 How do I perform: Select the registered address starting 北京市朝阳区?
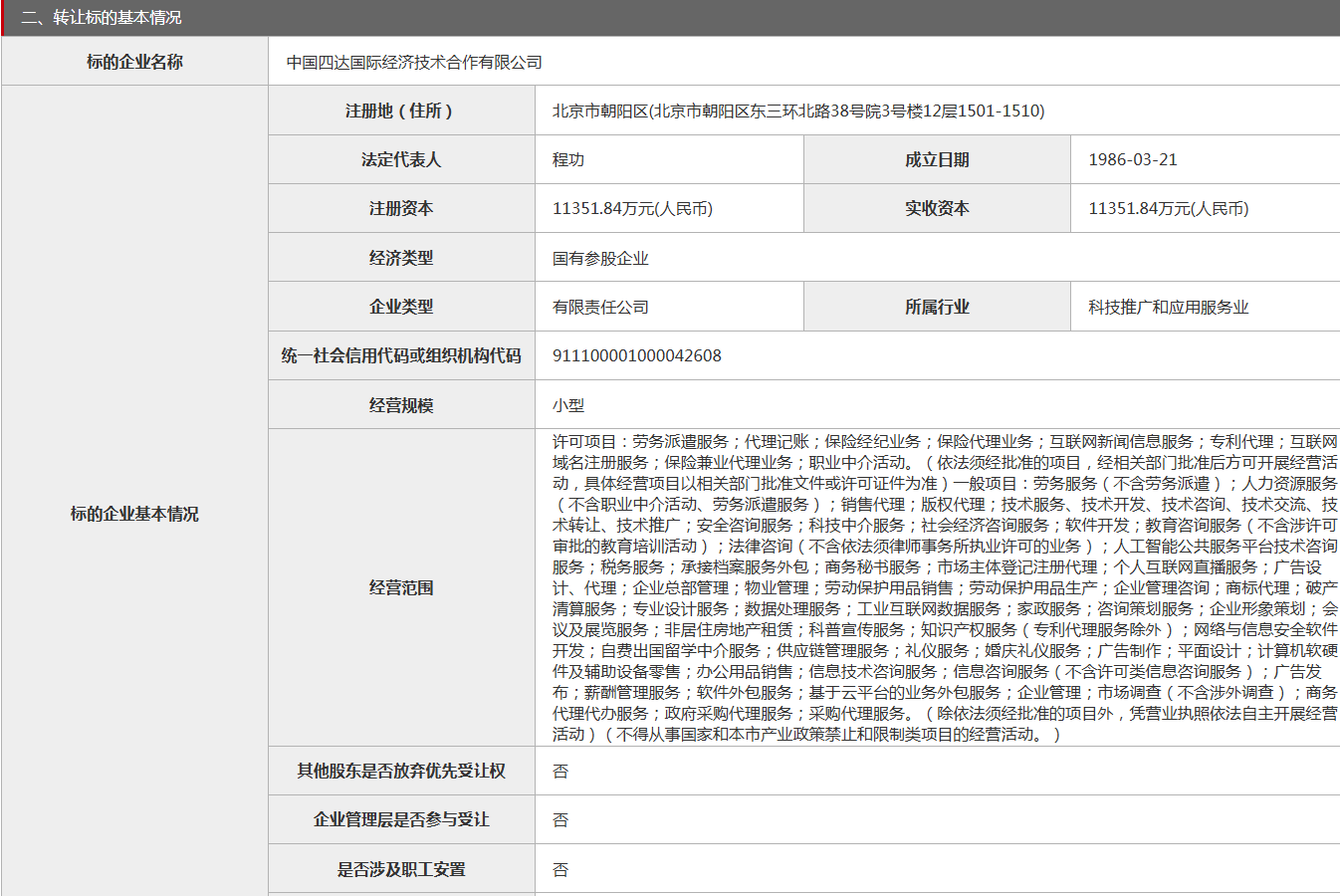point(798,111)
